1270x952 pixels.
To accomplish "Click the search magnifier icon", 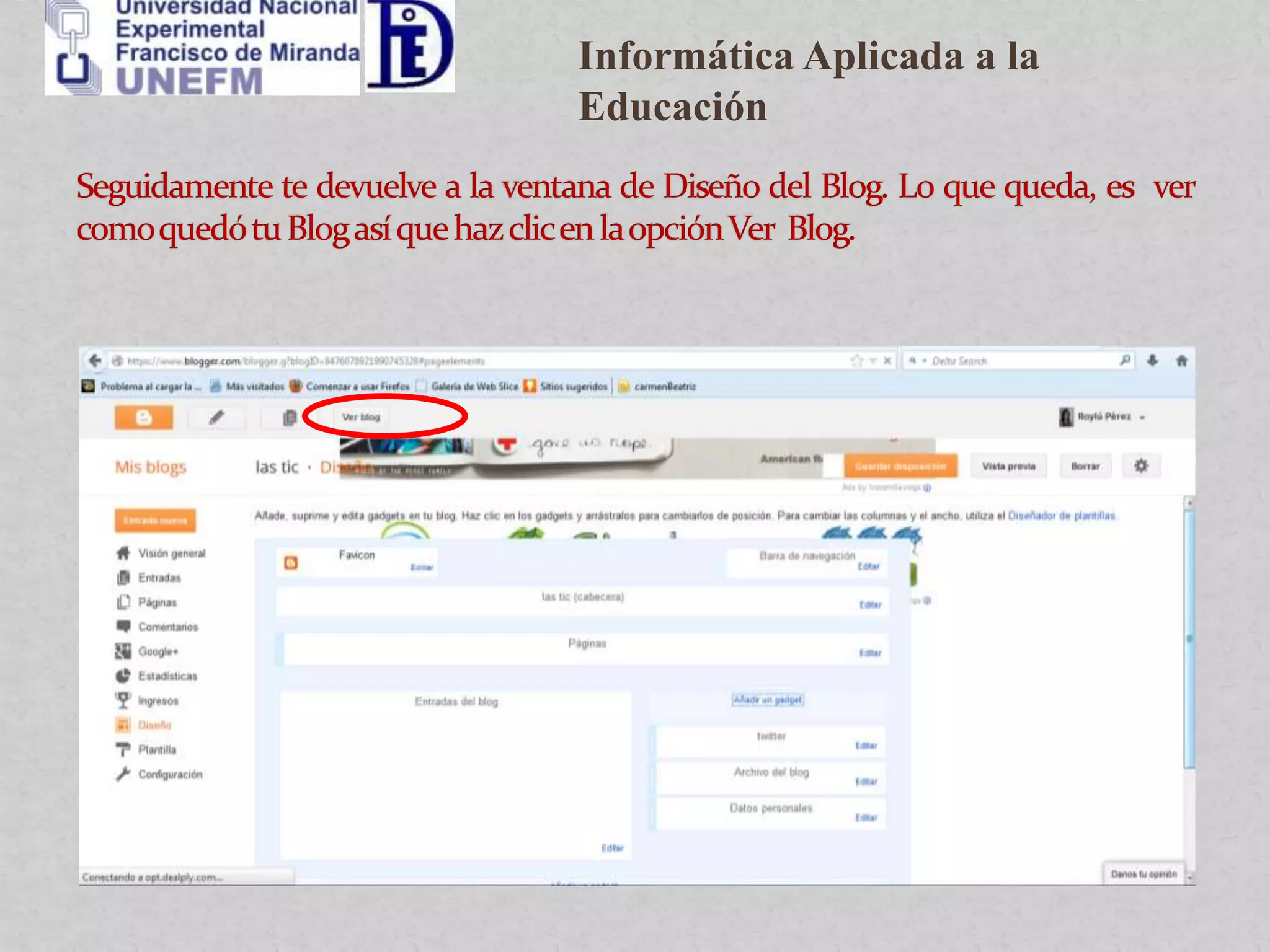I will pyautogui.click(x=1125, y=360).
